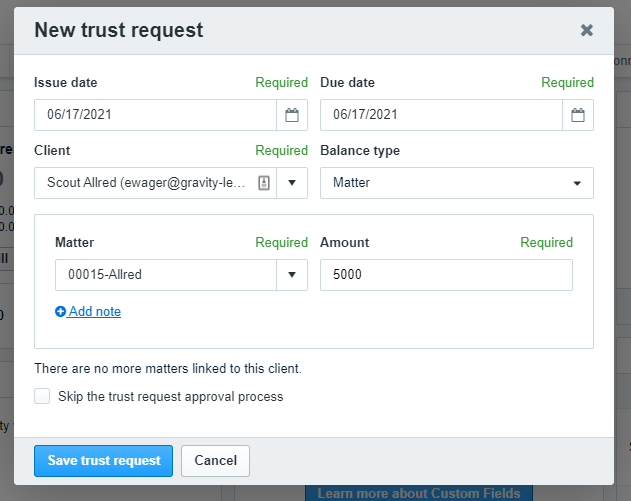Image resolution: width=631 pixels, height=501 pixels.
Task: Select the Client field with Scout Allred
Action: [145, 183]
